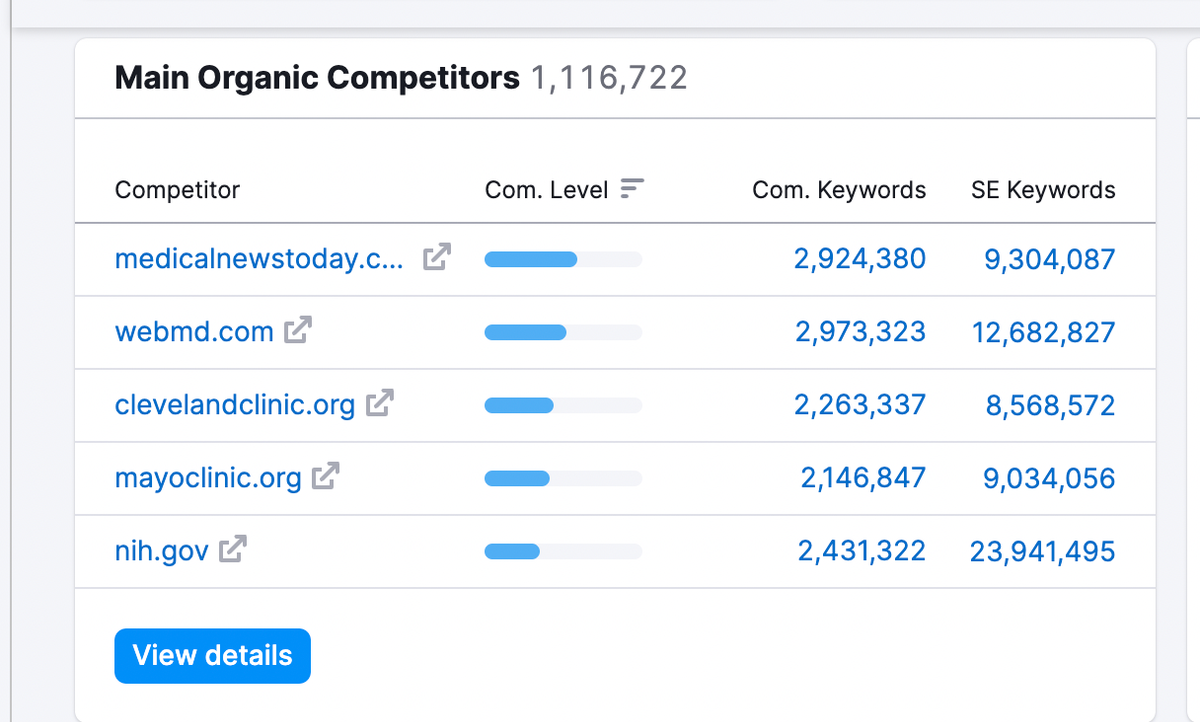1200x722 pixels.
Task: Click nih.gov competition level bar
Action: click(563, 552)
